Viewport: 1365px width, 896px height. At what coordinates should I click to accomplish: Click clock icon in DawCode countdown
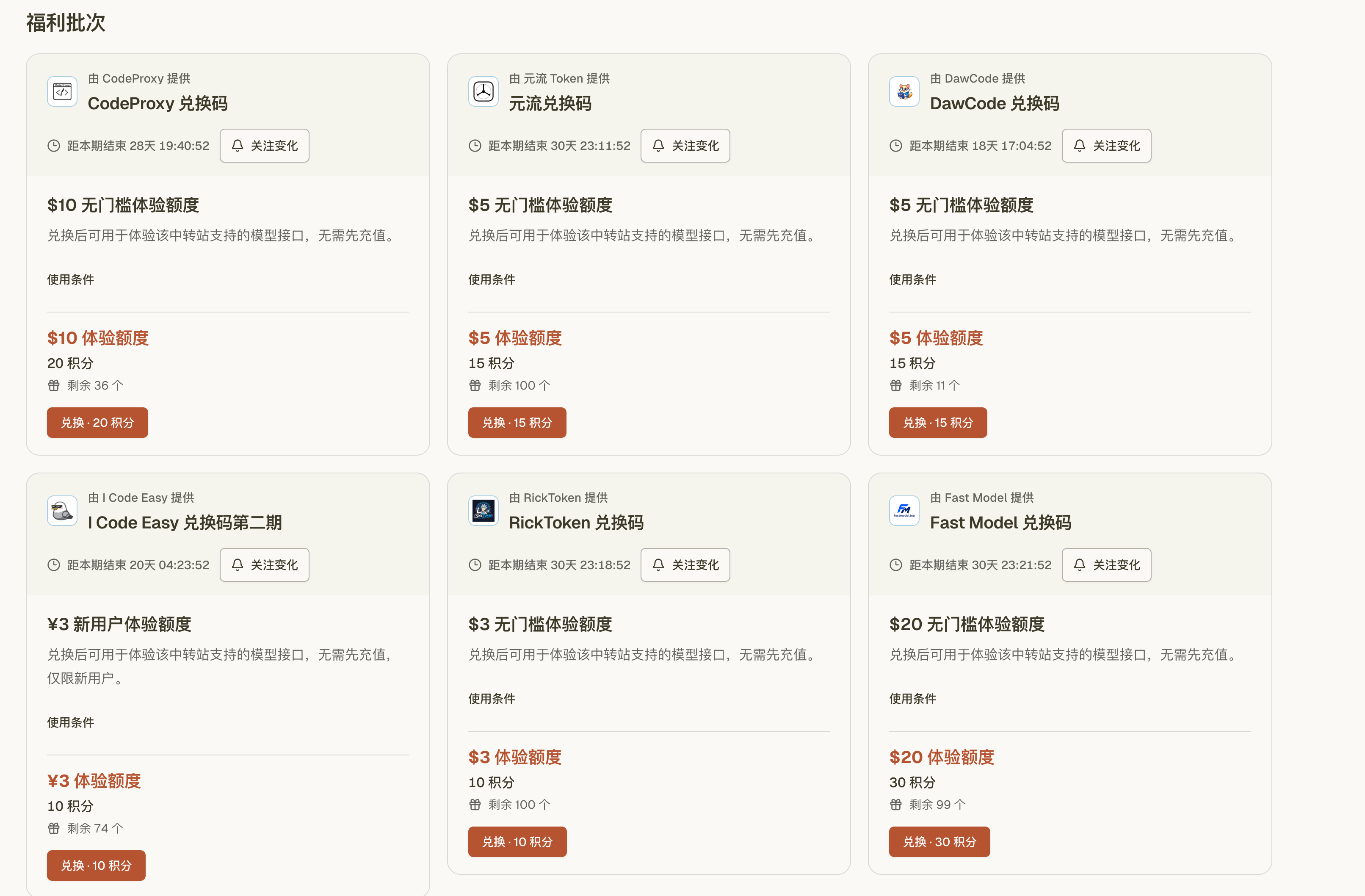coord(896,146)
